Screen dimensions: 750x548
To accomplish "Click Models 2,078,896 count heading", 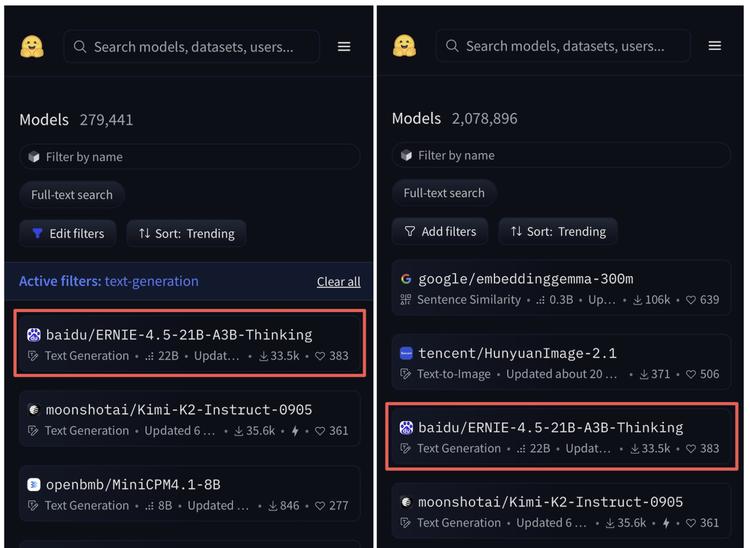I will tap(454, 119).
